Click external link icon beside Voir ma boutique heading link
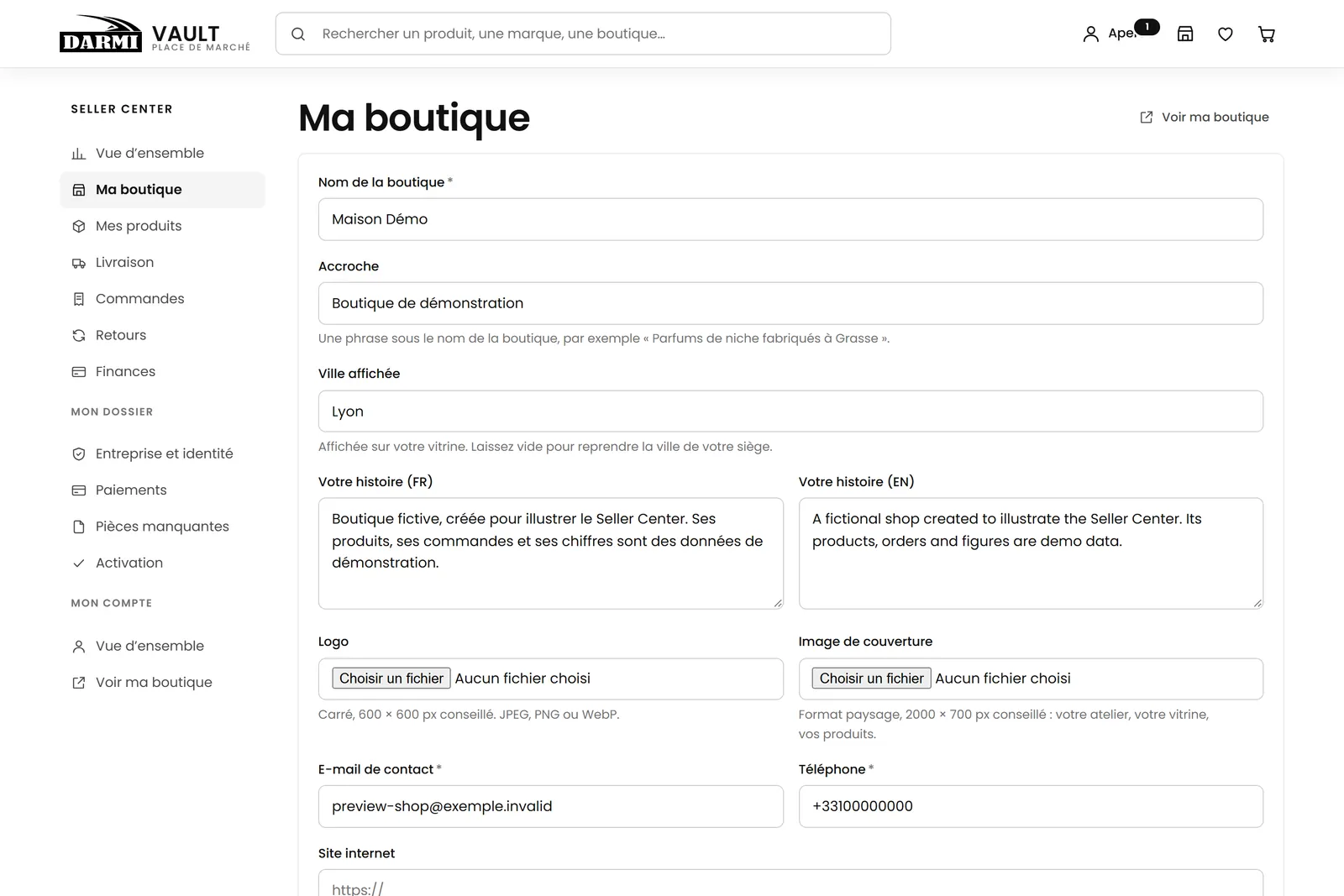 tap(1147, 118)
